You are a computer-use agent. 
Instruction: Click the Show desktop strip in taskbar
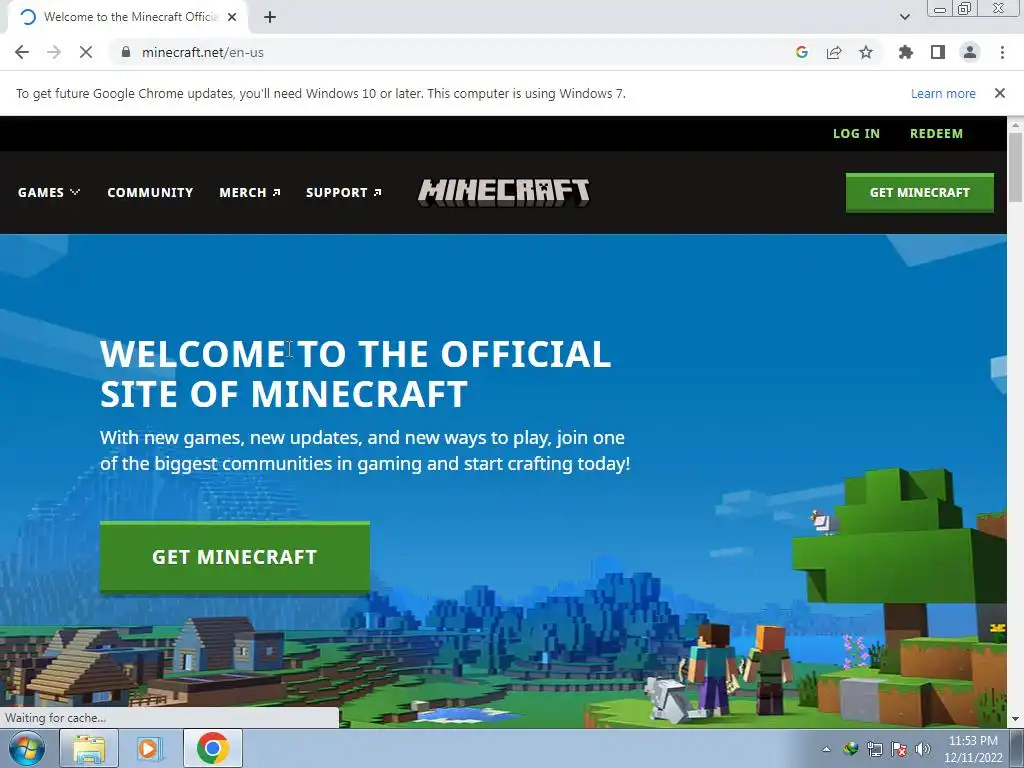pos(1017,748)
